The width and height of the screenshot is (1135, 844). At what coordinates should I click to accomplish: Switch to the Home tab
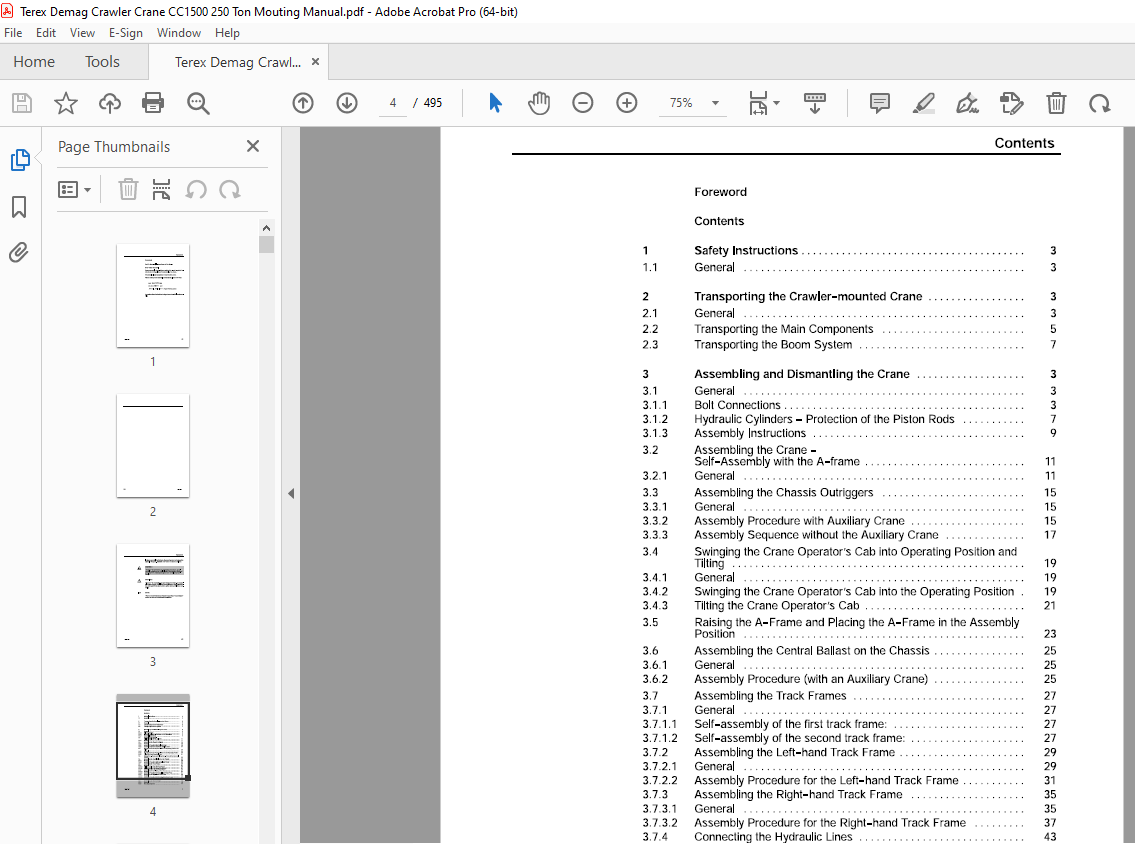pos(34,62)
